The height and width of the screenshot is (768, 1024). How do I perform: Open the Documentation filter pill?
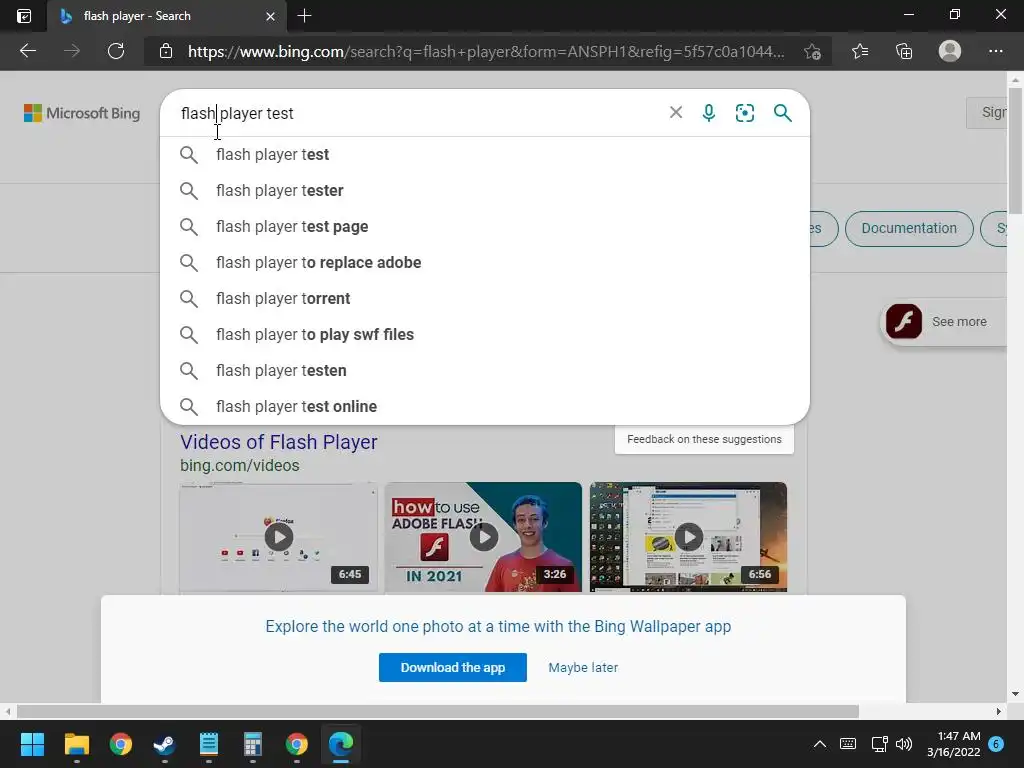908,229
